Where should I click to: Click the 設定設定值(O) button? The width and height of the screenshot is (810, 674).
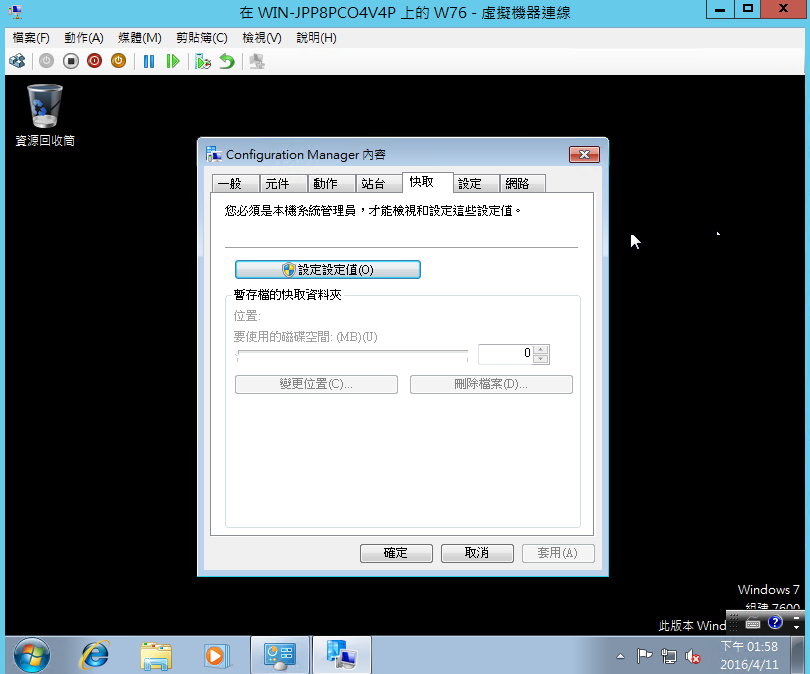point(328,270)
